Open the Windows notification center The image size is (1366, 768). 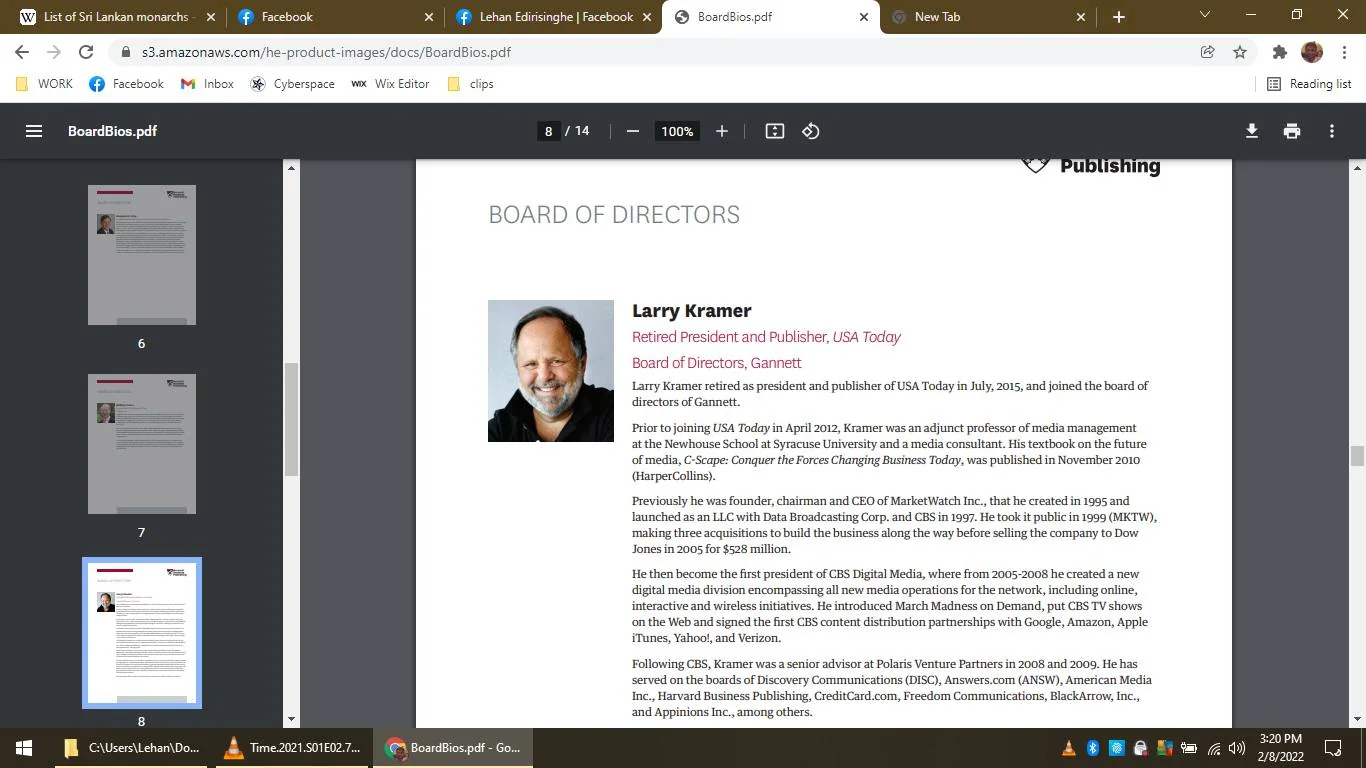(1333, 748)
